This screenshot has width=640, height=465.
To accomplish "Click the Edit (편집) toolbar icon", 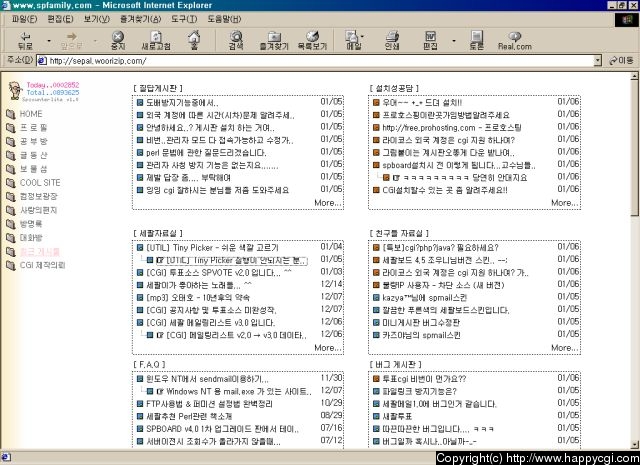I will pos(430,40).
